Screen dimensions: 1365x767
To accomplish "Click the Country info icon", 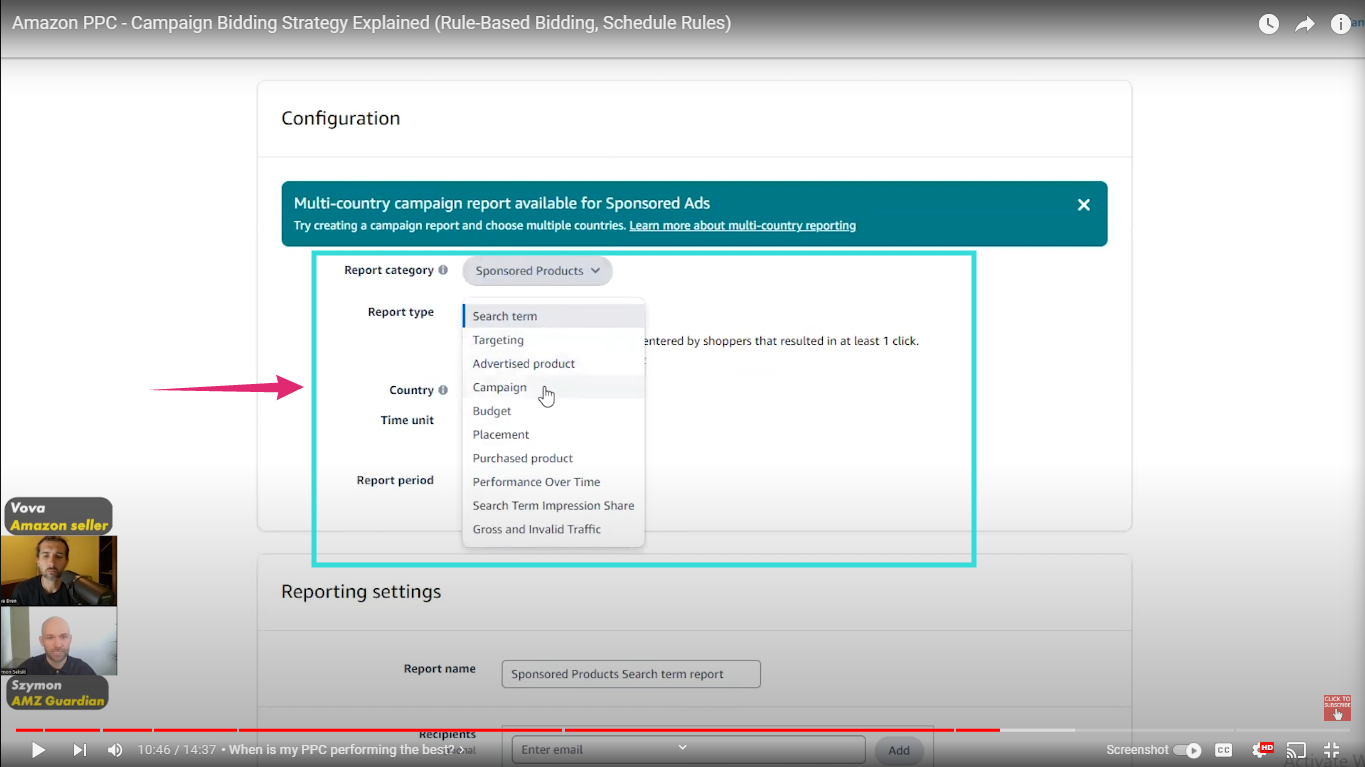I will (x=443, y=390).
